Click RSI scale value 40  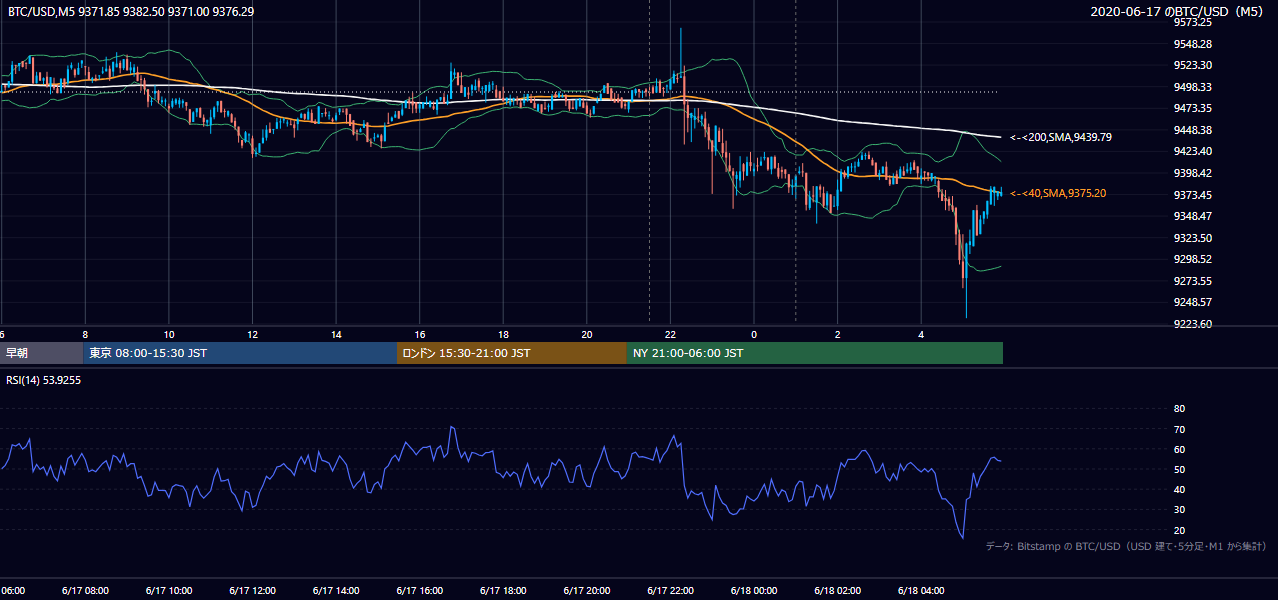pyautogui.click(x=1179, y=489)
